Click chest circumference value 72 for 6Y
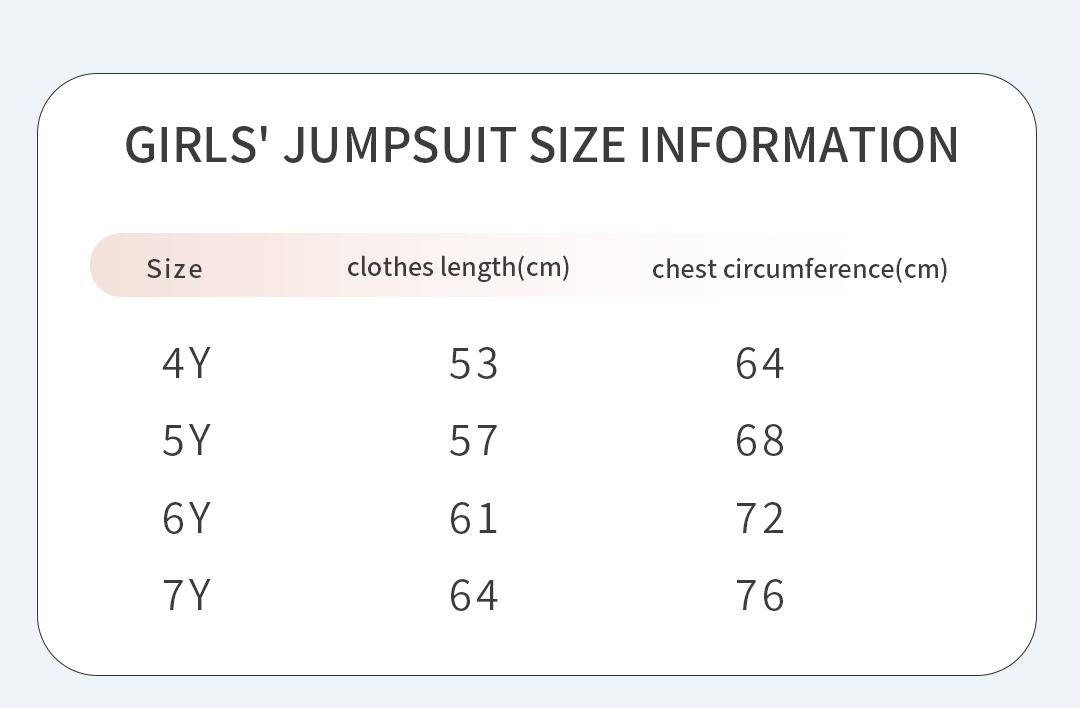Screen dimensions: 1080x708 click(x=760, y=518)
